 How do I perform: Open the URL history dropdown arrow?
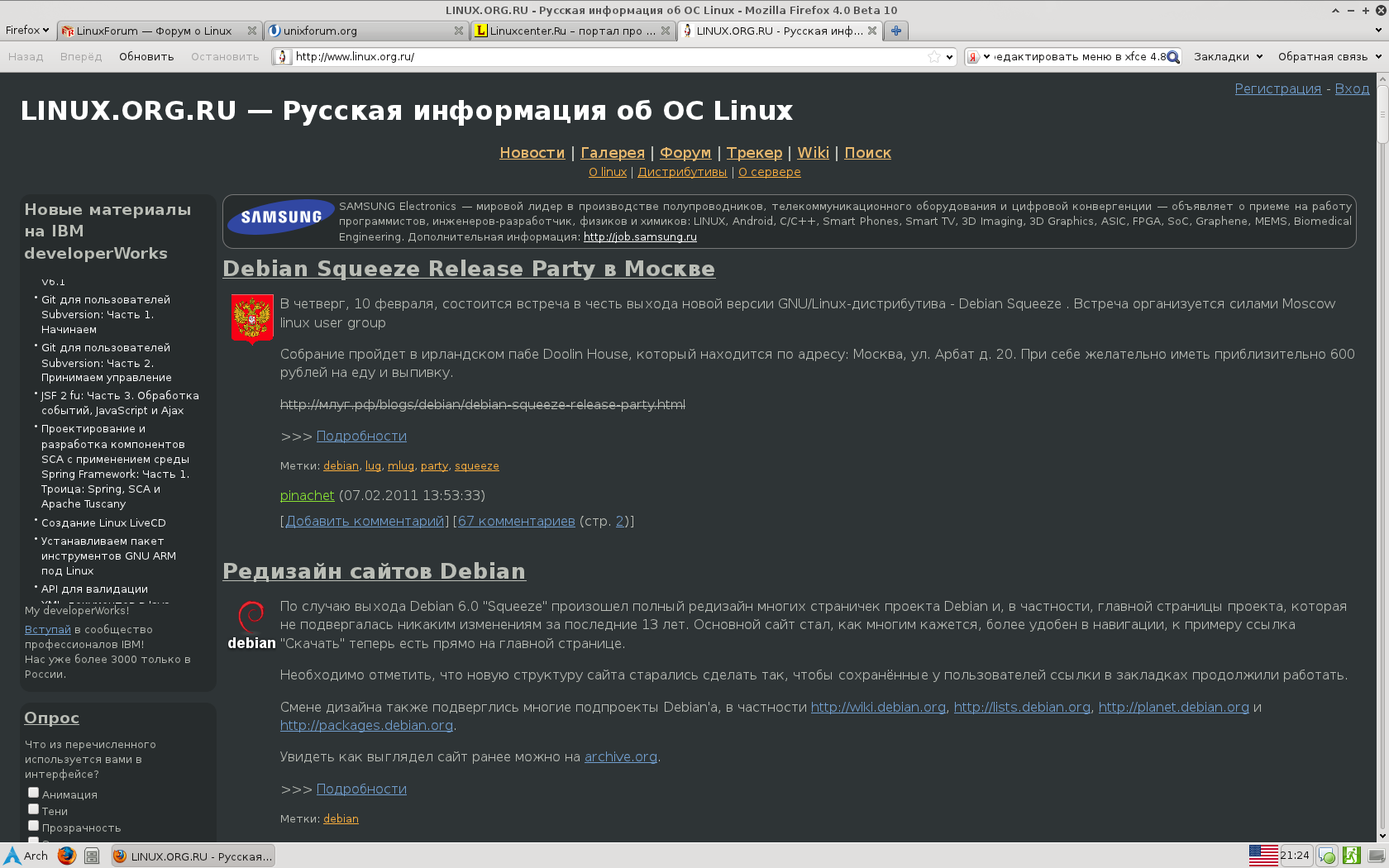(x=949, y=57)
